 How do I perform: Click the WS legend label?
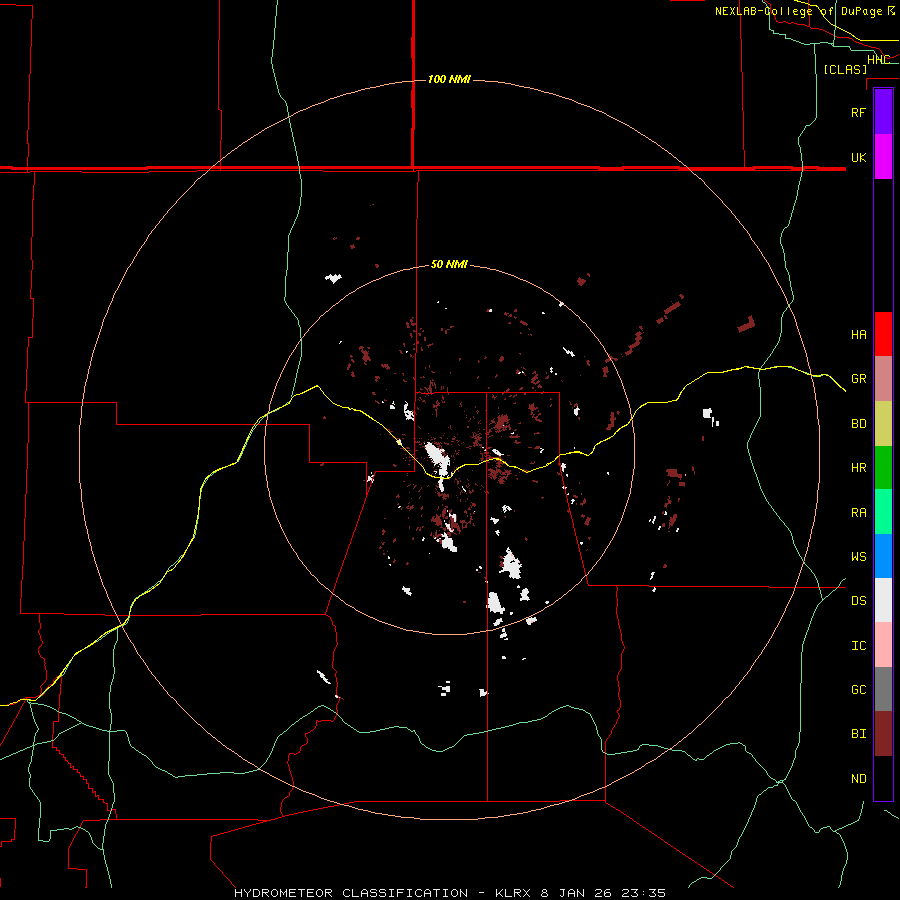pyautogui.click(x=858, y=557)
